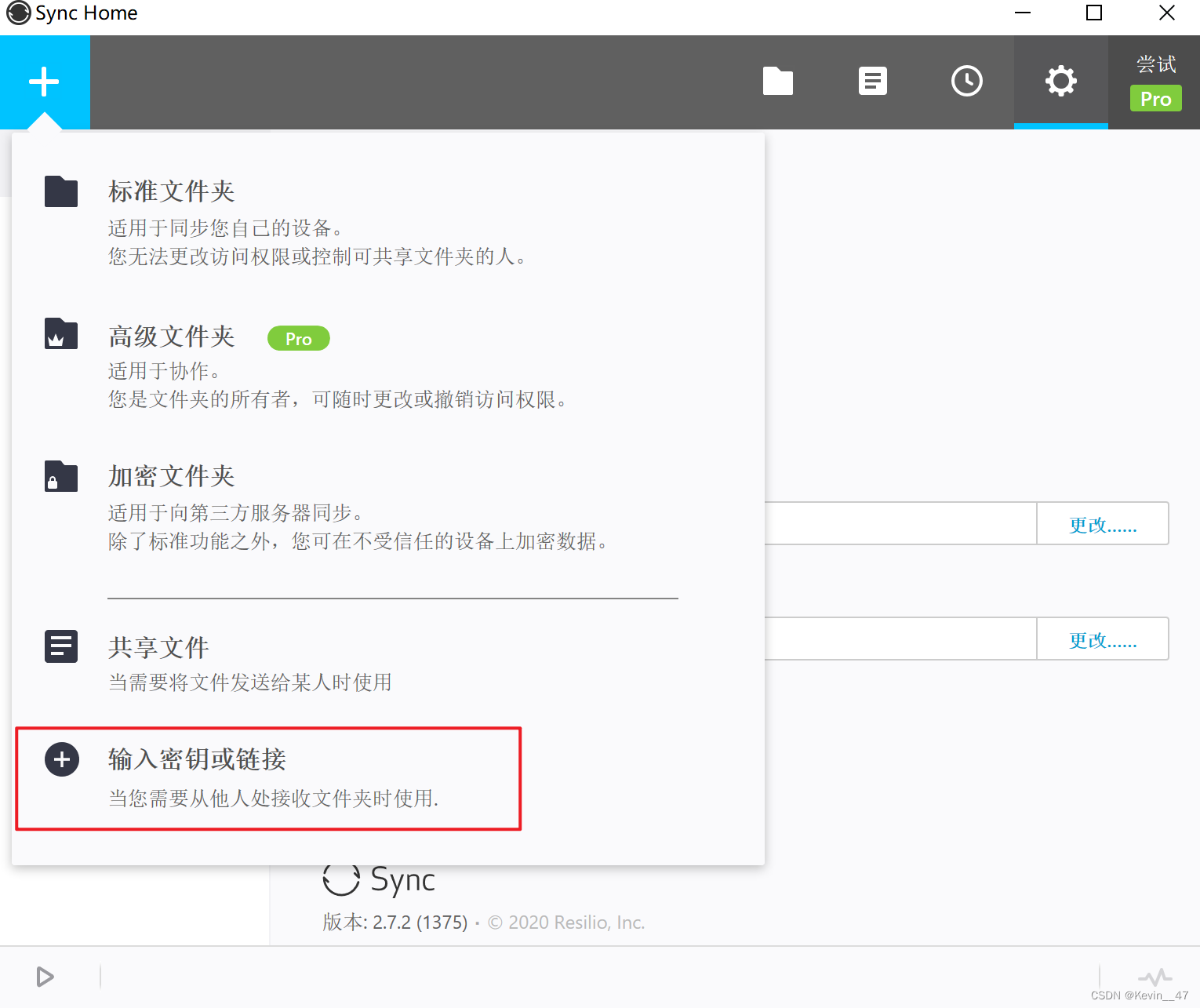Maximize the Sync Home window
The width and height of the screenshot is (1200, 1008).
1093,13
